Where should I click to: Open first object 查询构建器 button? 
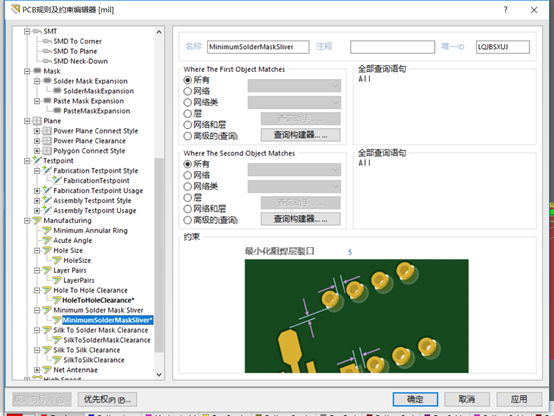(301, 135)
